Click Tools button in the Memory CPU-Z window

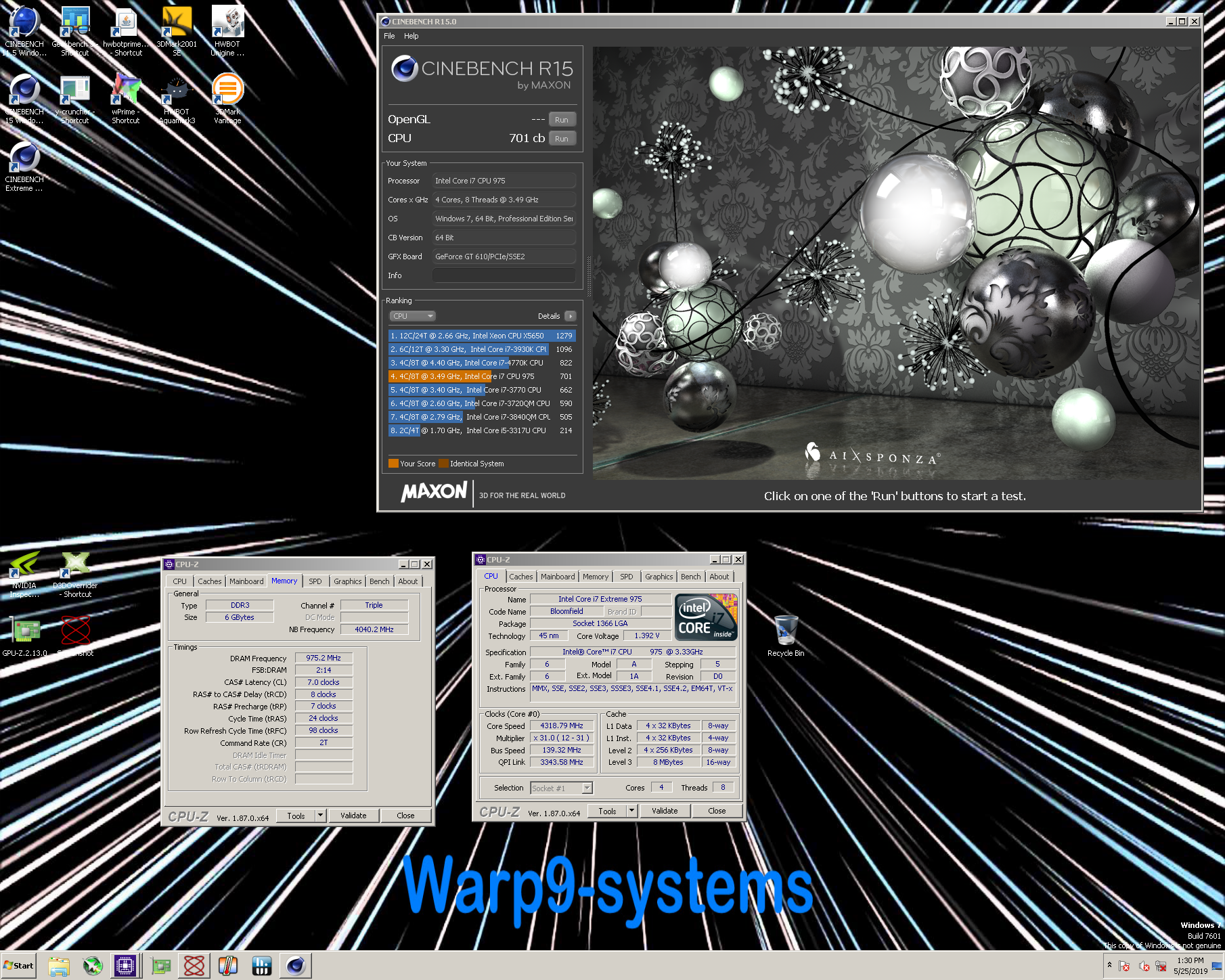[296, 816]
